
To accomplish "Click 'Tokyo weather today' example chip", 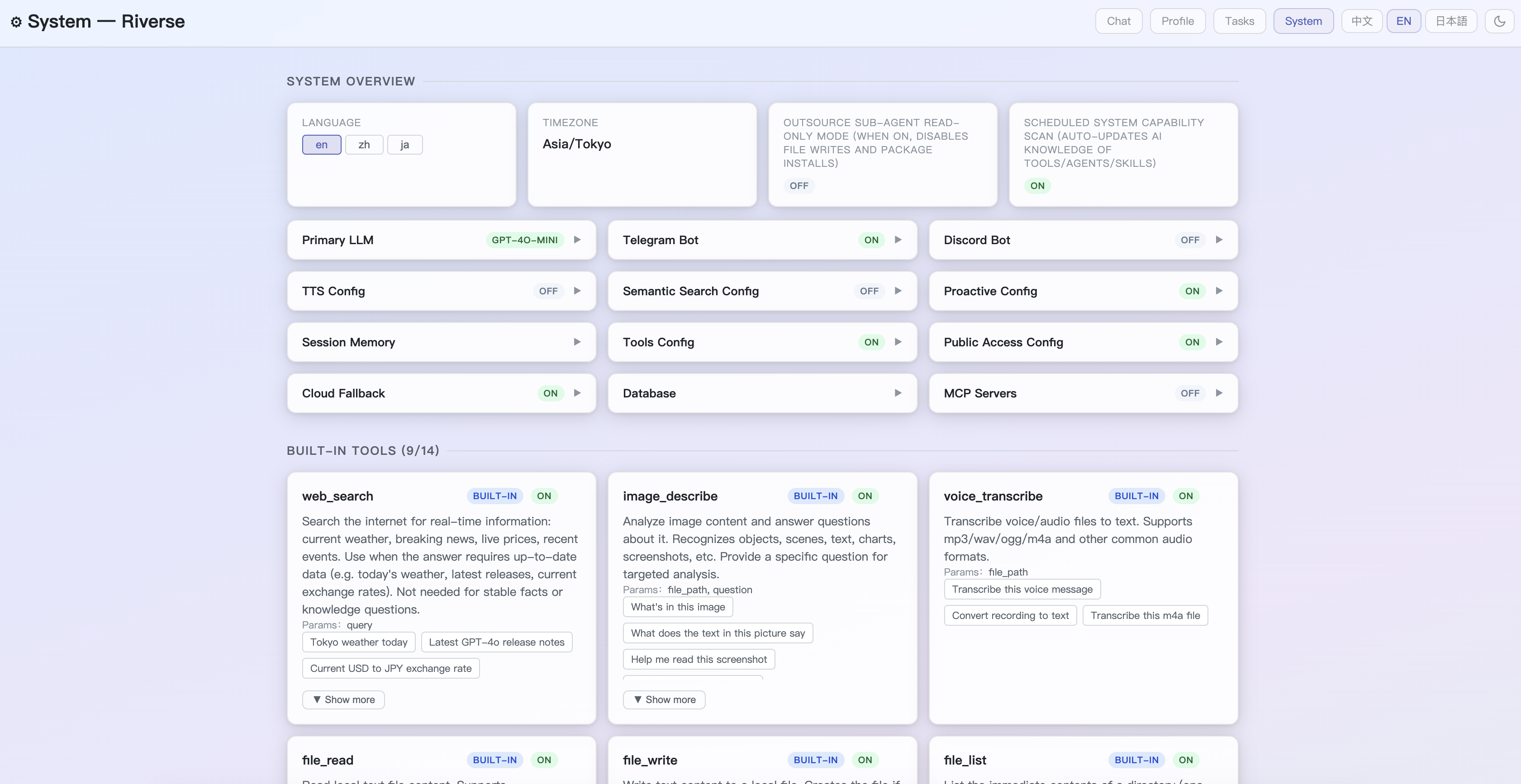I will [358, 642].
